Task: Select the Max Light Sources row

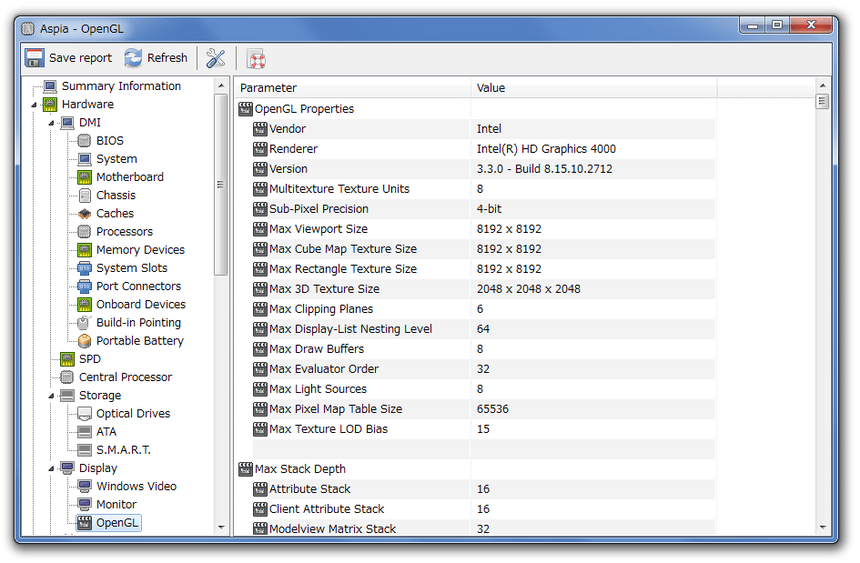Action: [x=483, y=390]
